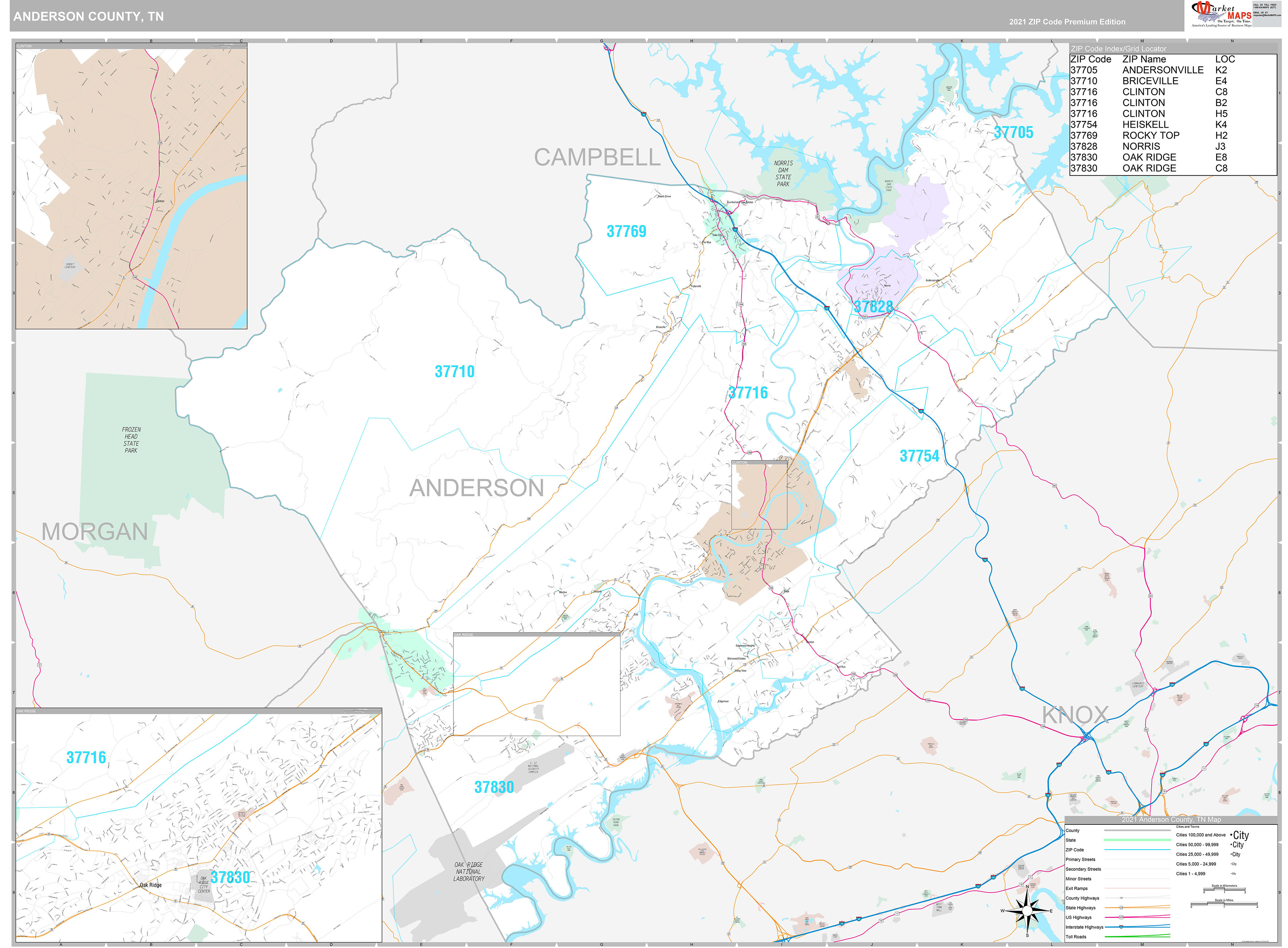This screenshot has height=948, width=1288.
Task: Click OAK RIDGE NATIONAL LABORATORY label
Action: coord(469,872)
